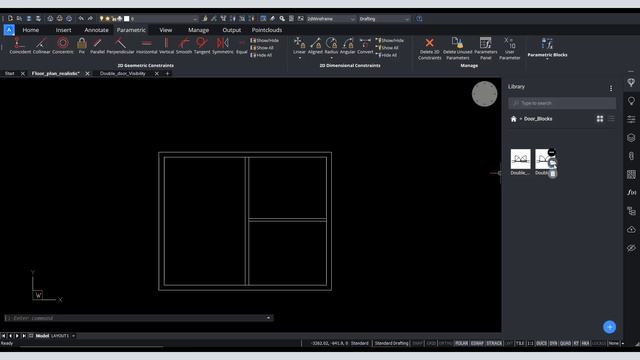The width and height of the screenshot is (640, 360).
Task: Apply the Perpendicular constraint
Action: coord(120,45)
